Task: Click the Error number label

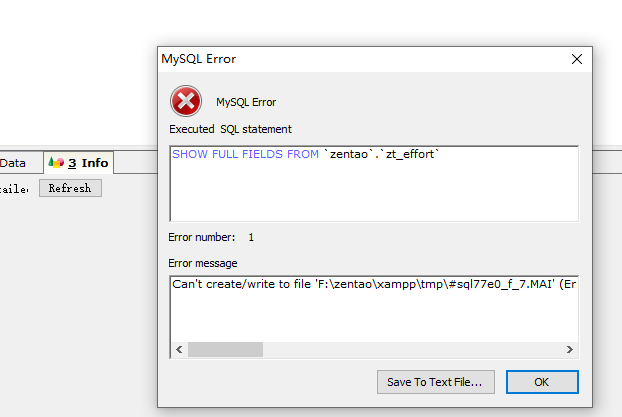Action: [x=201, y=237]
